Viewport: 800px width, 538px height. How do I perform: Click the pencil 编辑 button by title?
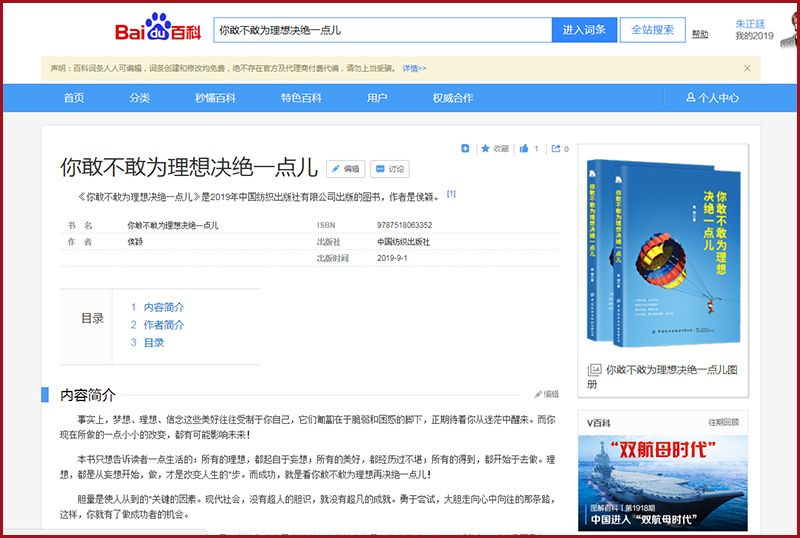347,169
